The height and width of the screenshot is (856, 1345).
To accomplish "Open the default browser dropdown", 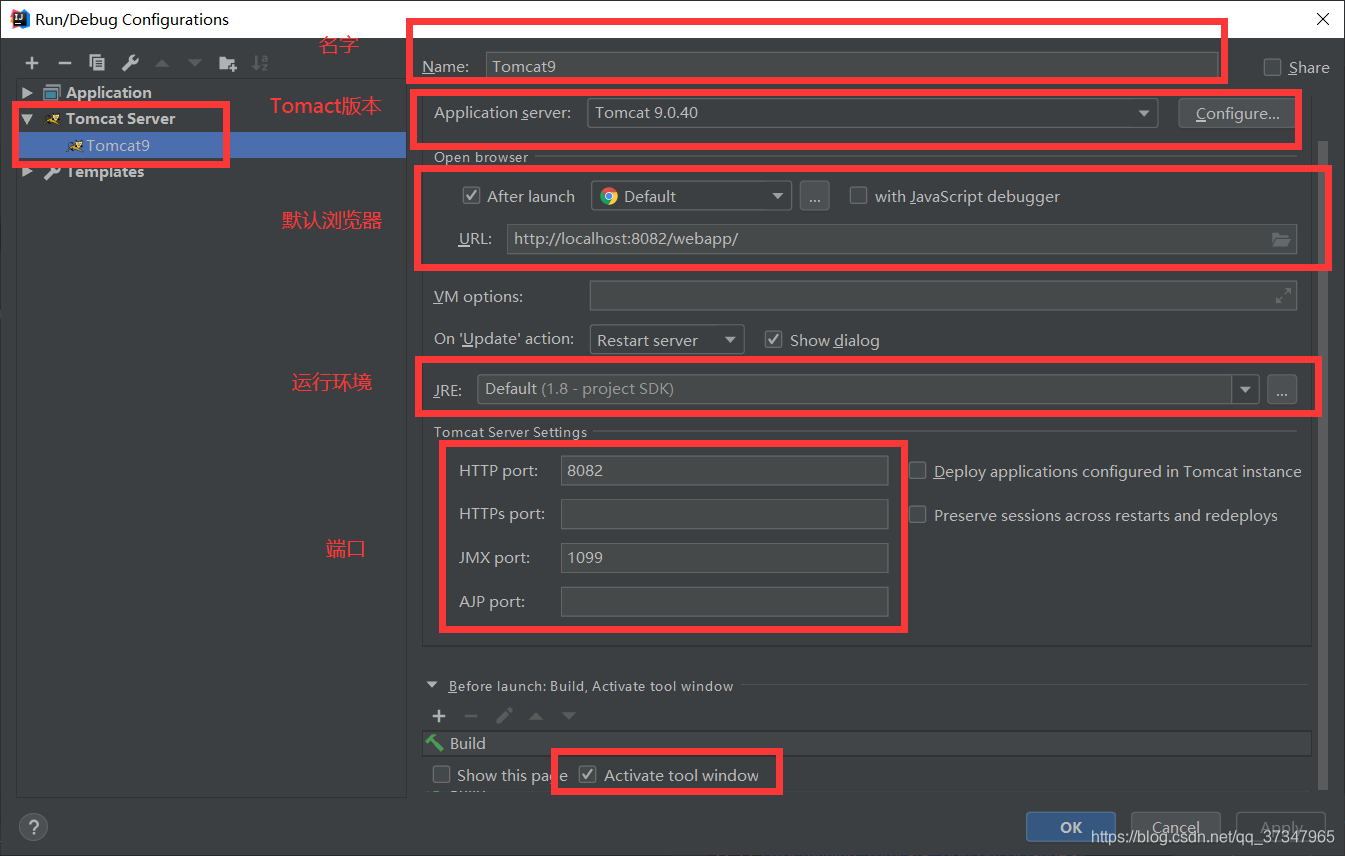I will pos(777,195).
